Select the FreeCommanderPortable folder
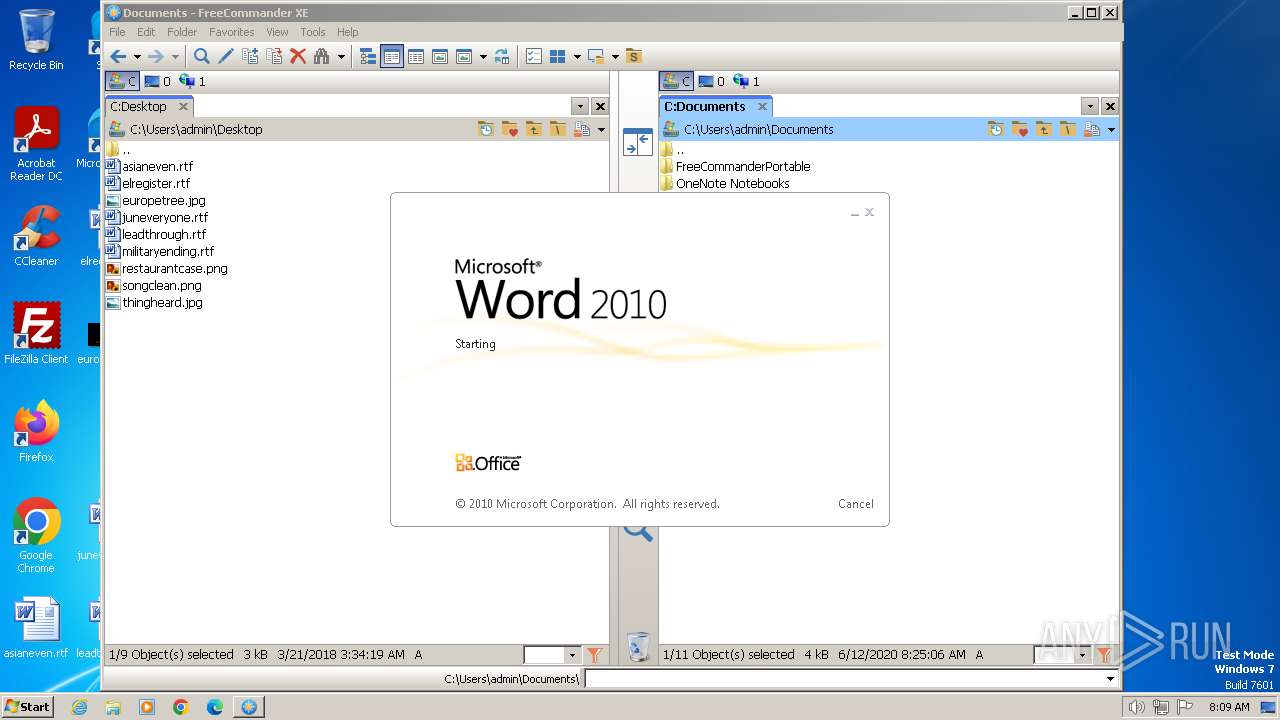1280x720 pixels. 743,166
